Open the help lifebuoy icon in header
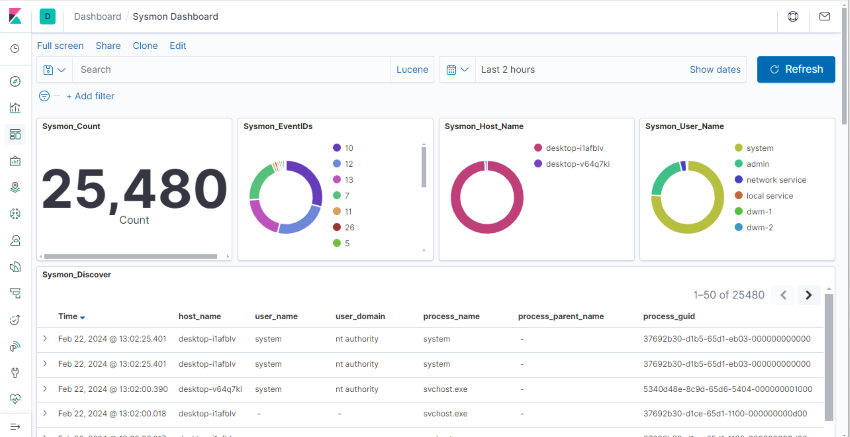The width and height of the screenshot is (850, 437). (793, 16)
